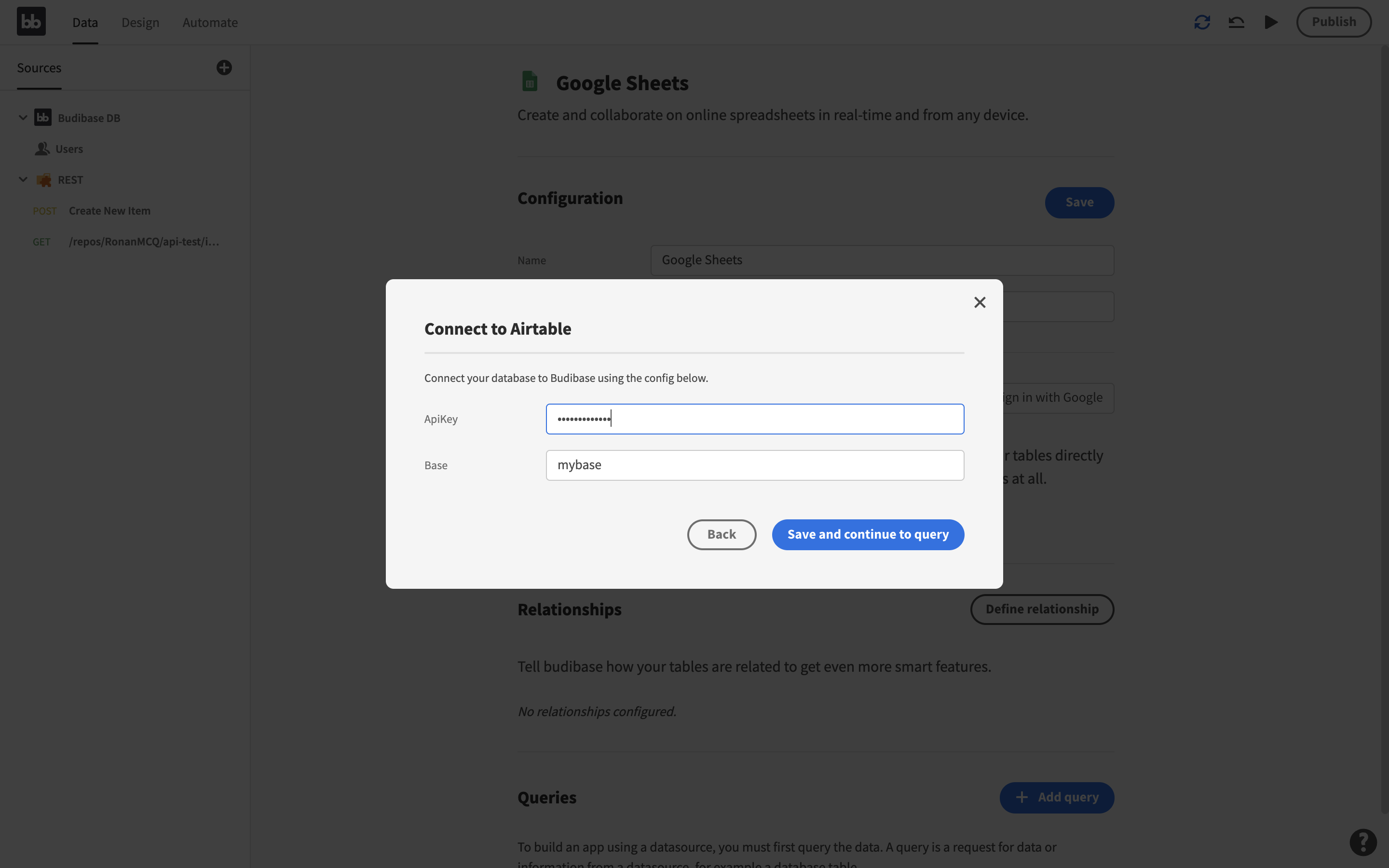This screenshot has height=868, width=1389.
Task: Click the Back button in dialog
Action: pyautogui.click(x=721, y=534)
